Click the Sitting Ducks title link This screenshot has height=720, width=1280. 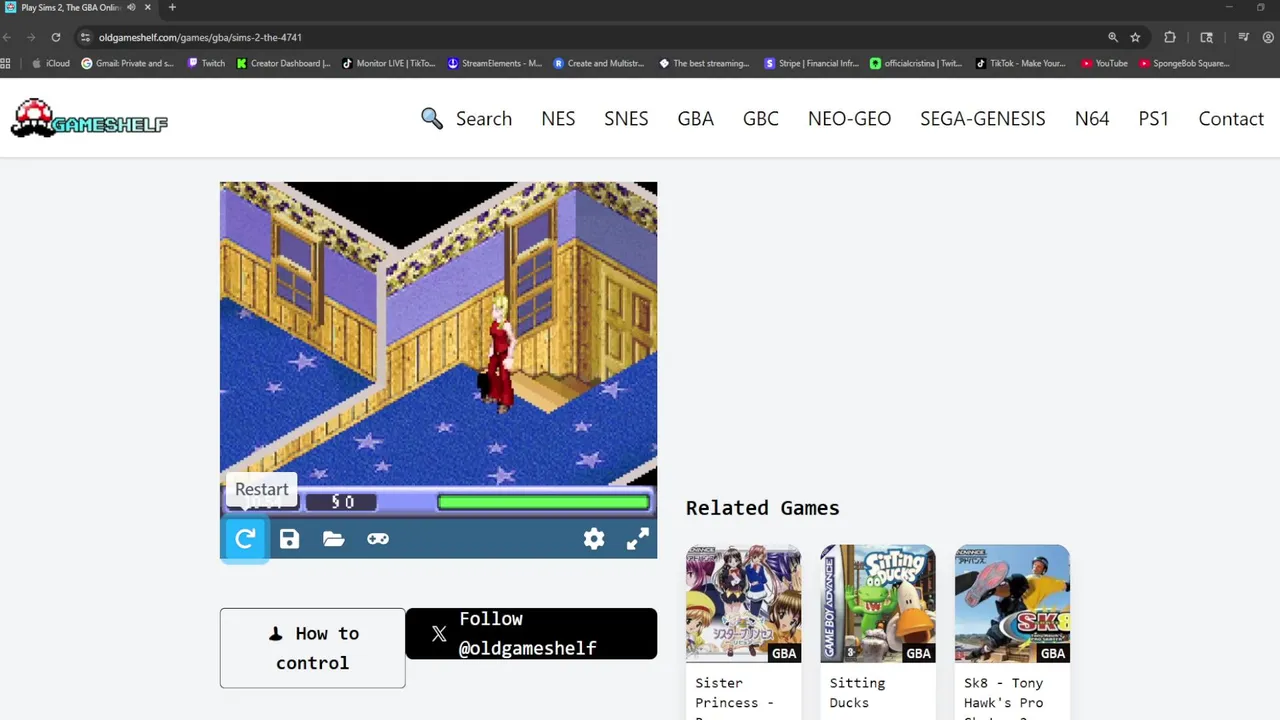pos(857,693)
